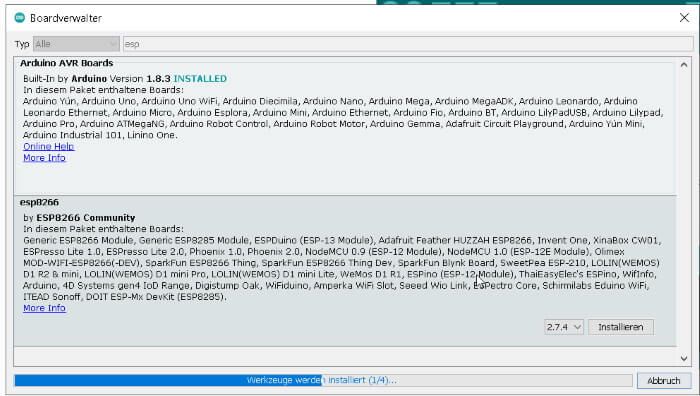Click 'Built-In by Arduino Version 1.8.3' text

97,79
